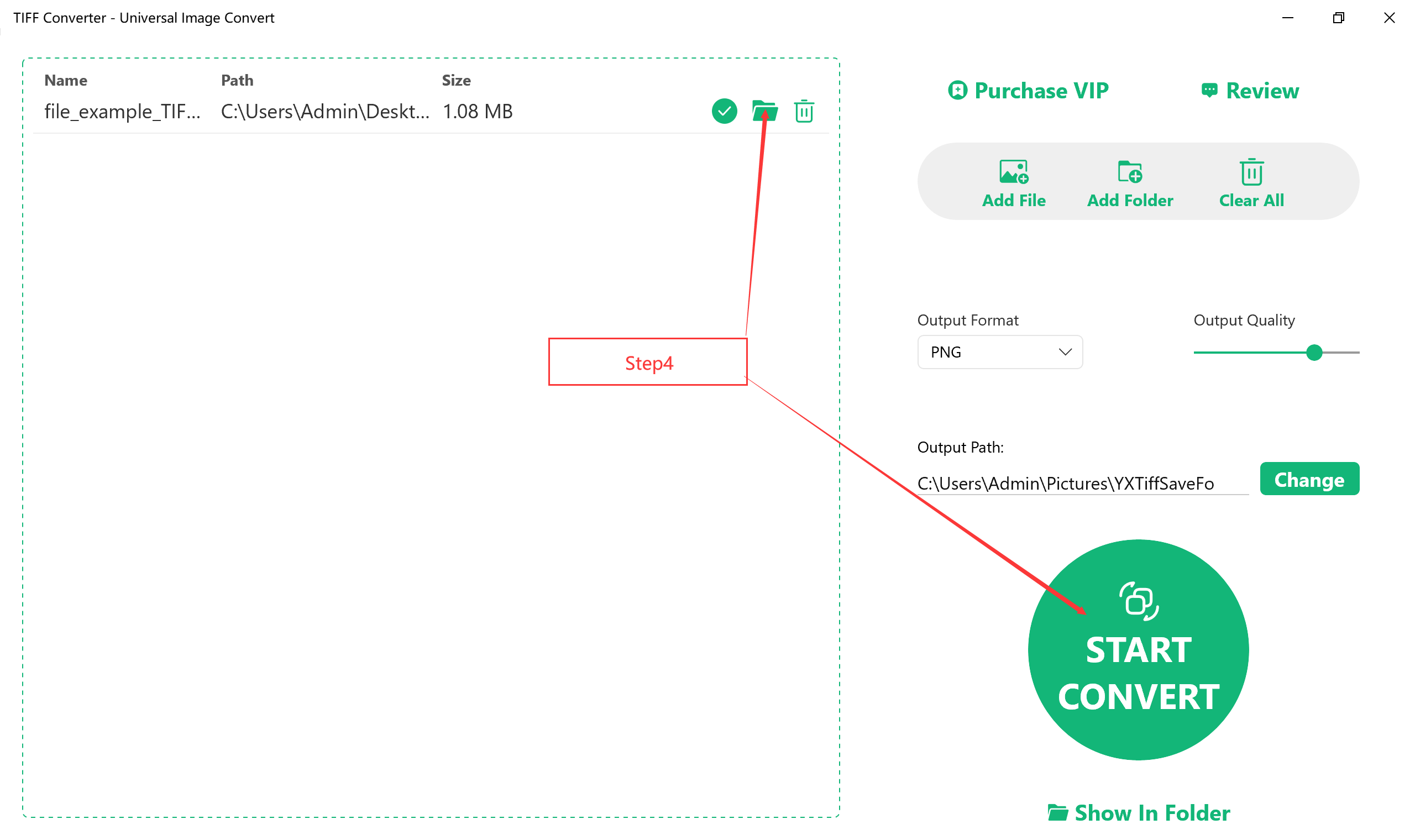This screenshot has height=840, width=1415.
Task: Select the file_example_TIF file row name
Action: click(x=122, y=112)
